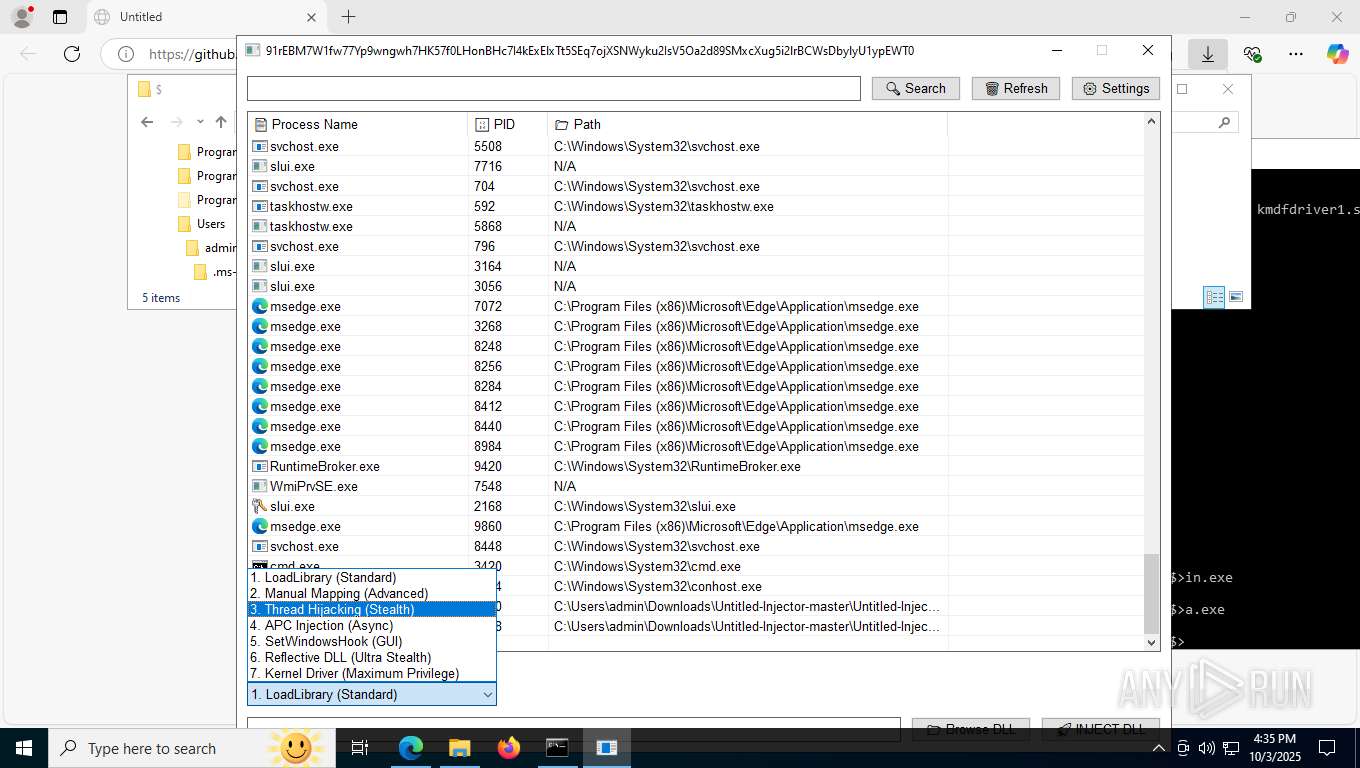Open Windows Start menu

(x=22, y=748)
